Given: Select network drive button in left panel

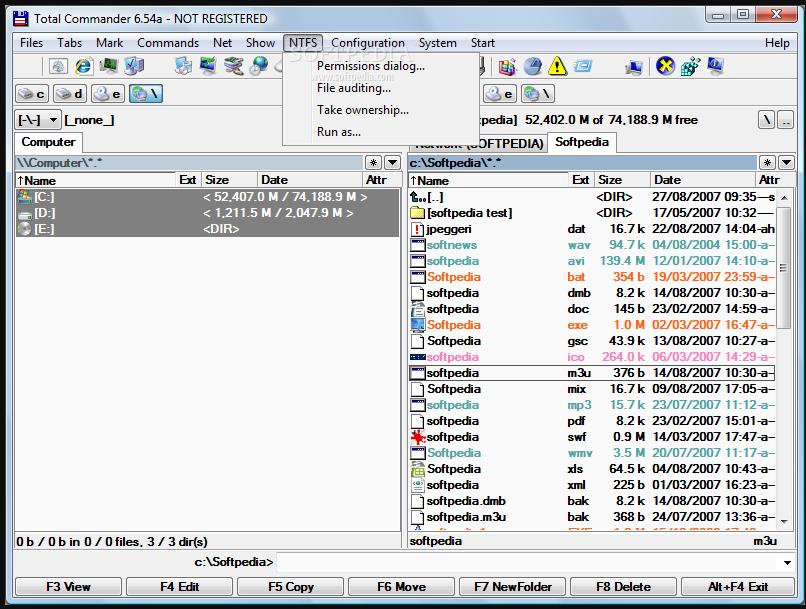Looking at the screenshot, I should coord(146,94).
